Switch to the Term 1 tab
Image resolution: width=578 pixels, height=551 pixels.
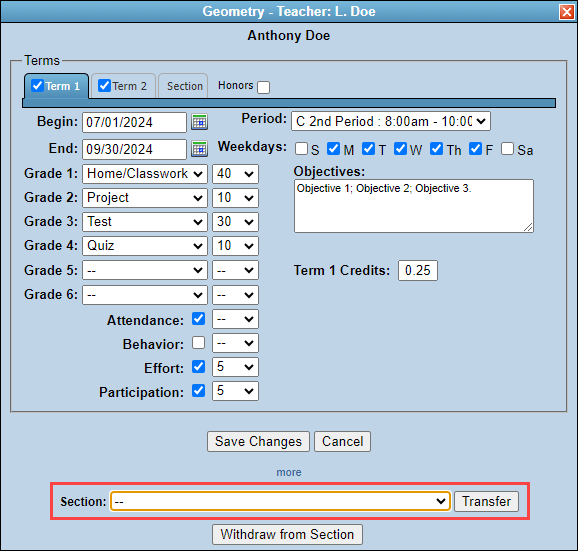pyautogui.click(x=56, y=86)
